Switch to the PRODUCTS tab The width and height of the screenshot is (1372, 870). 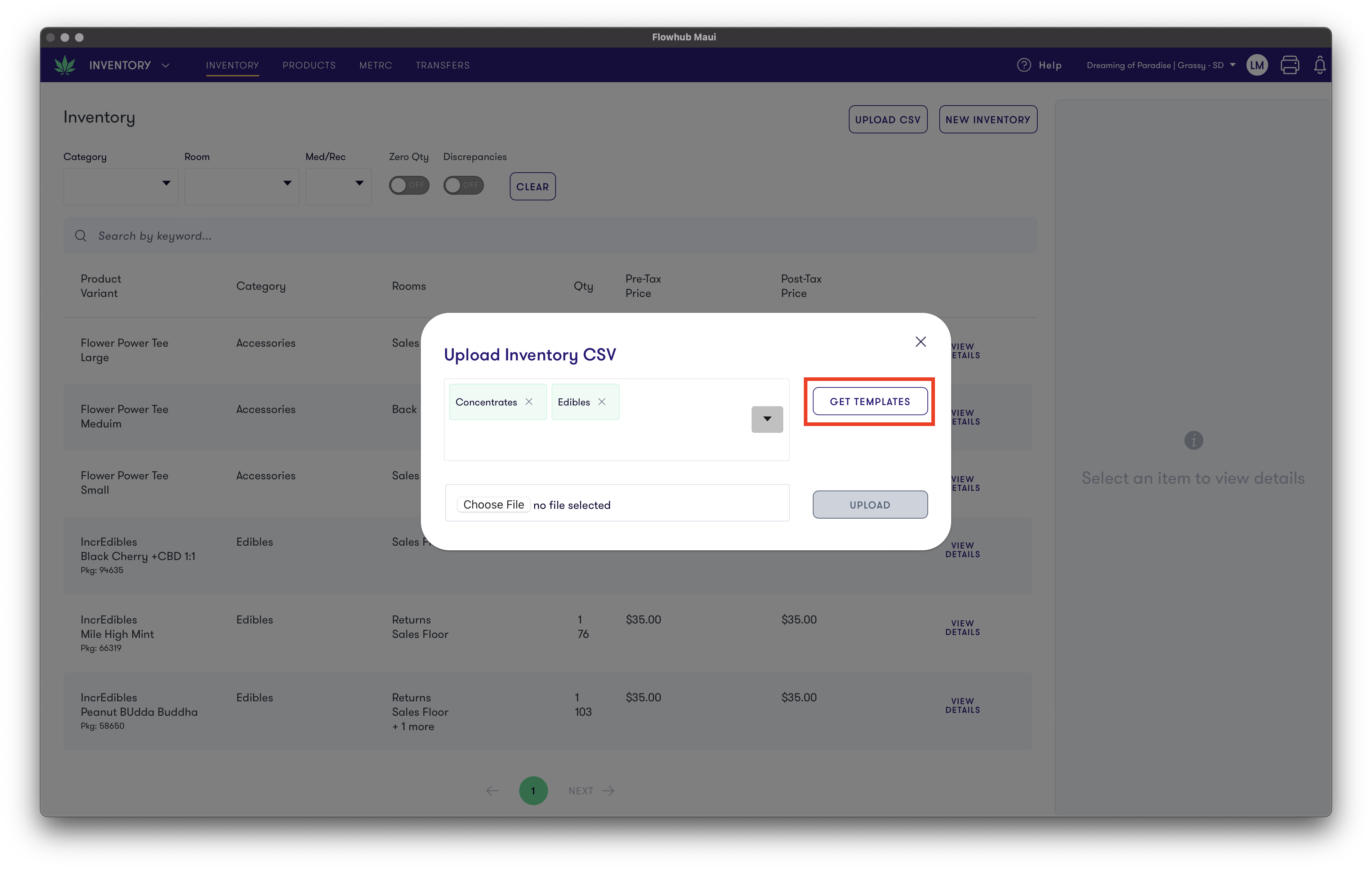[x=309, y=65]
